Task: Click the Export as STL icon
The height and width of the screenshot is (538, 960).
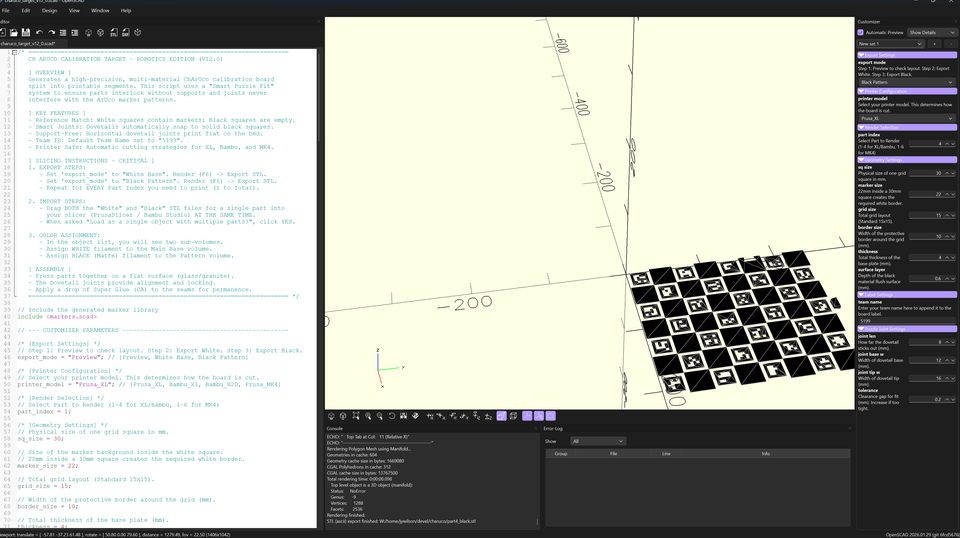Action: [114, 32]
